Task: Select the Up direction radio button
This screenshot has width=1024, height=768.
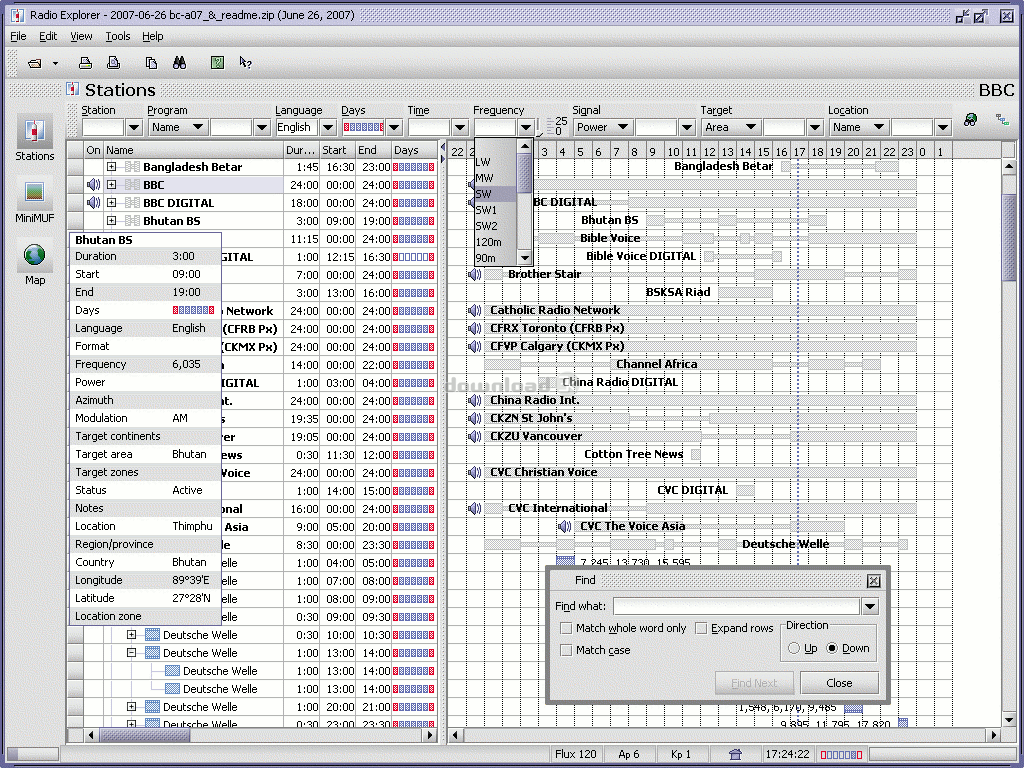Action: (794, 648)
